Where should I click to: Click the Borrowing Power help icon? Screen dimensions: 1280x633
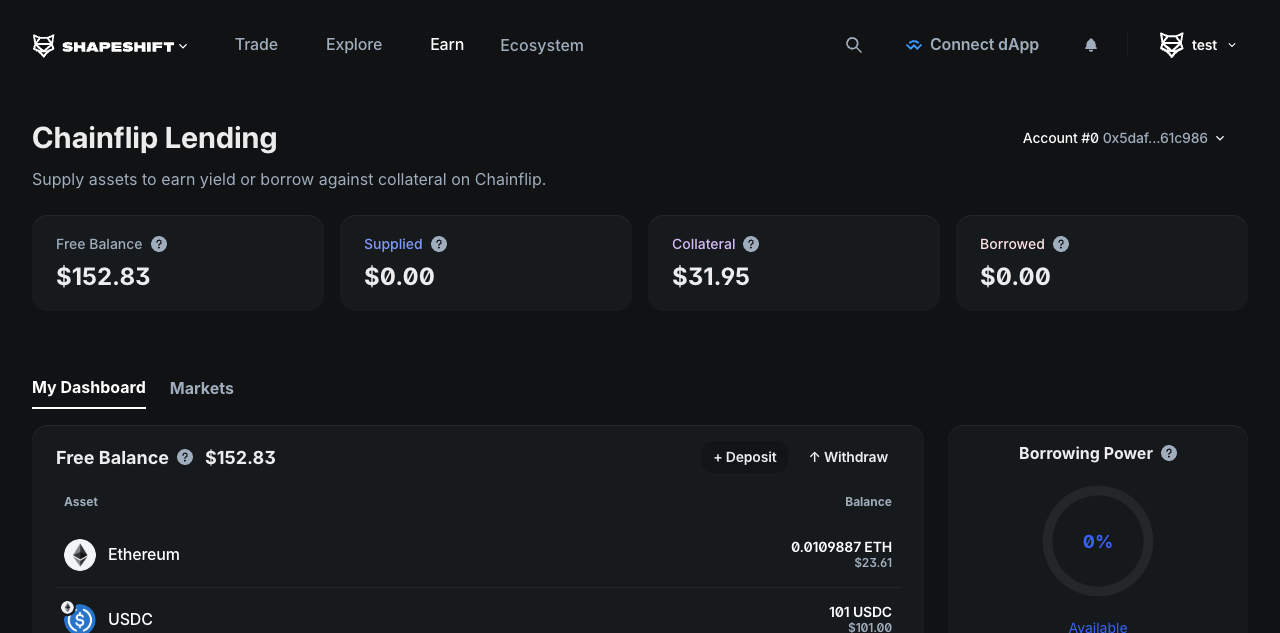(1169, 453)
